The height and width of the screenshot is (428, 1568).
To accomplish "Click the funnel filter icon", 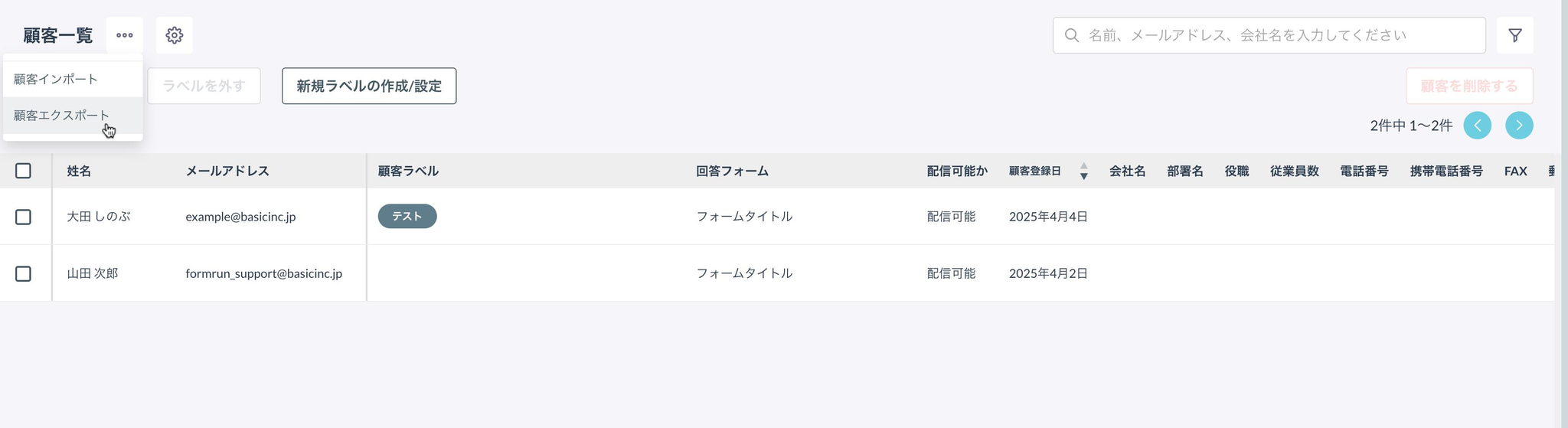I will pyautogui.click(x=1514, y=35).
